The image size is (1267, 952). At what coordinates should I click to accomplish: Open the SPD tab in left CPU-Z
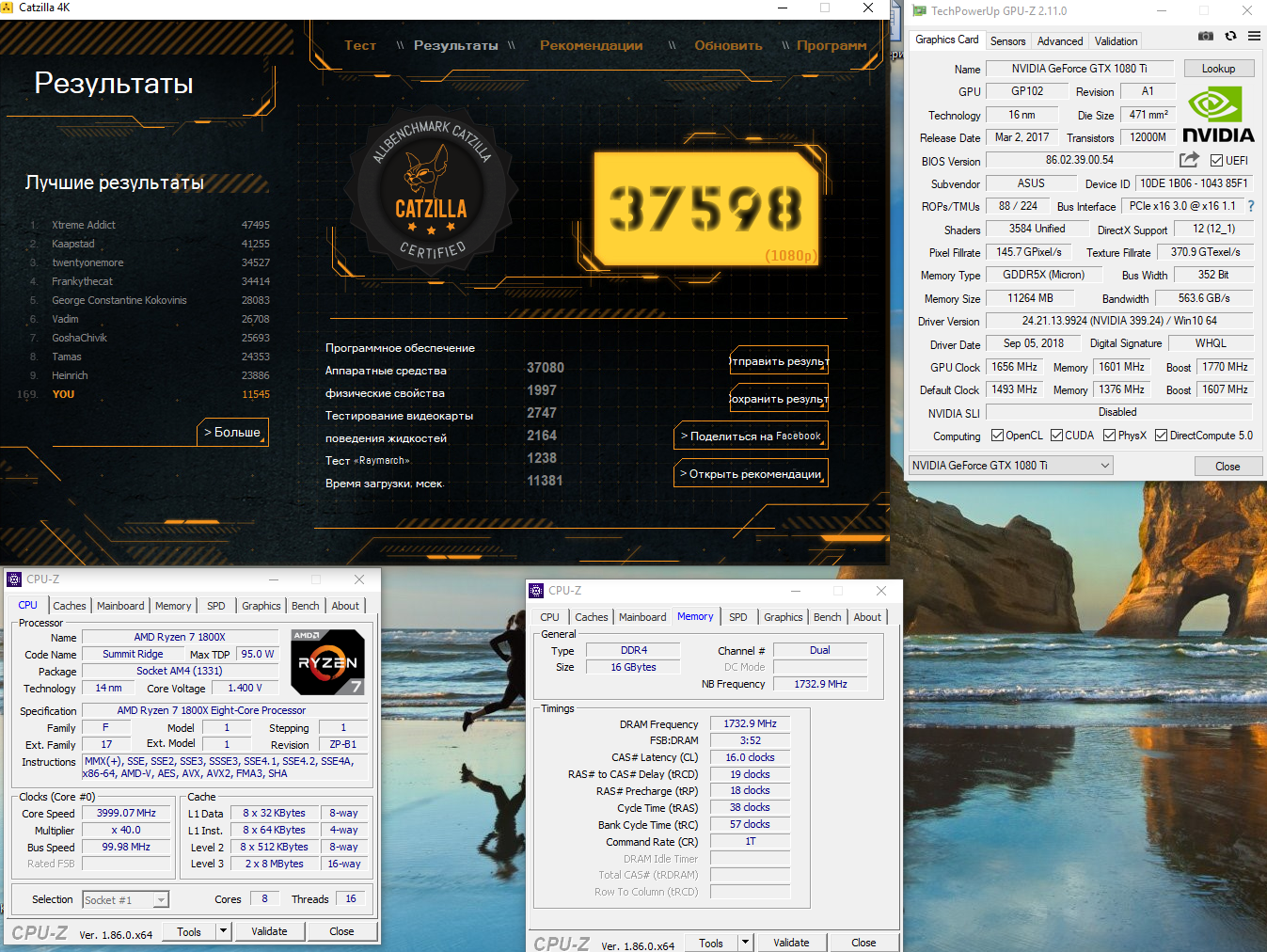[x=216, y=606]
